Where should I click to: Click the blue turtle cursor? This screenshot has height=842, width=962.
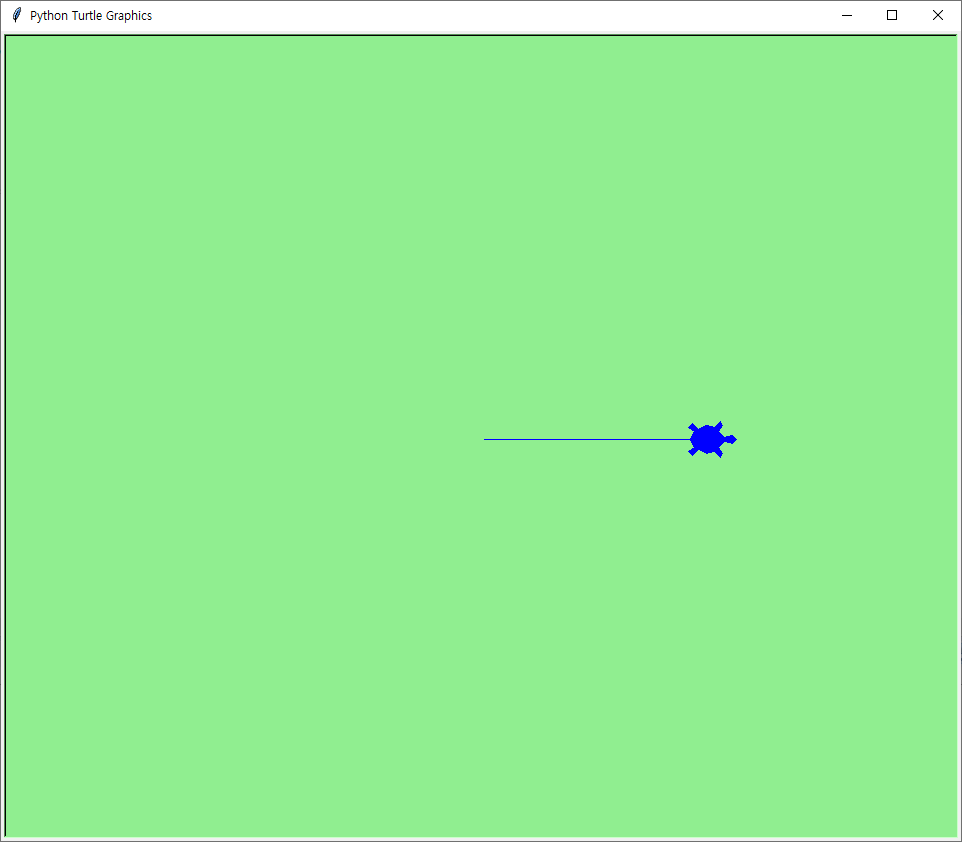712,439
